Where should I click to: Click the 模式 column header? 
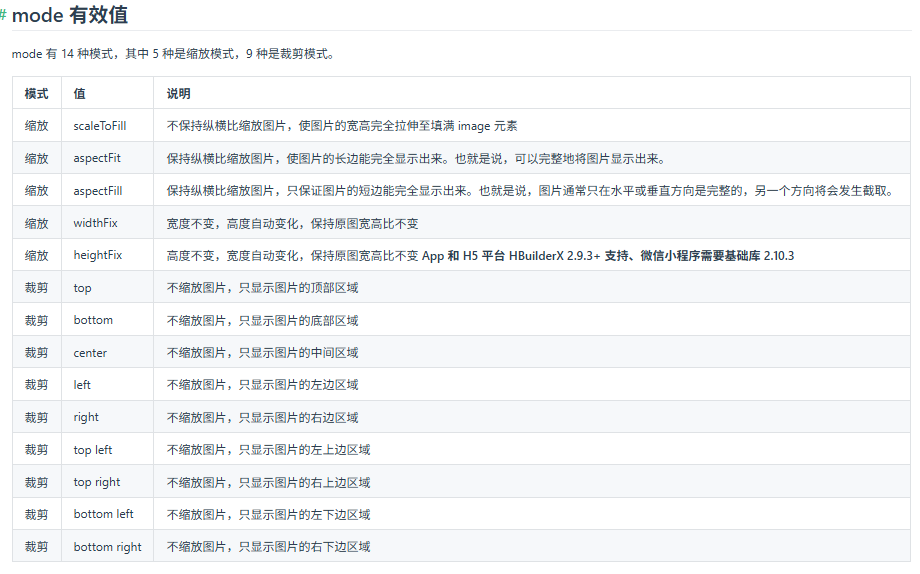click(36, 94)
